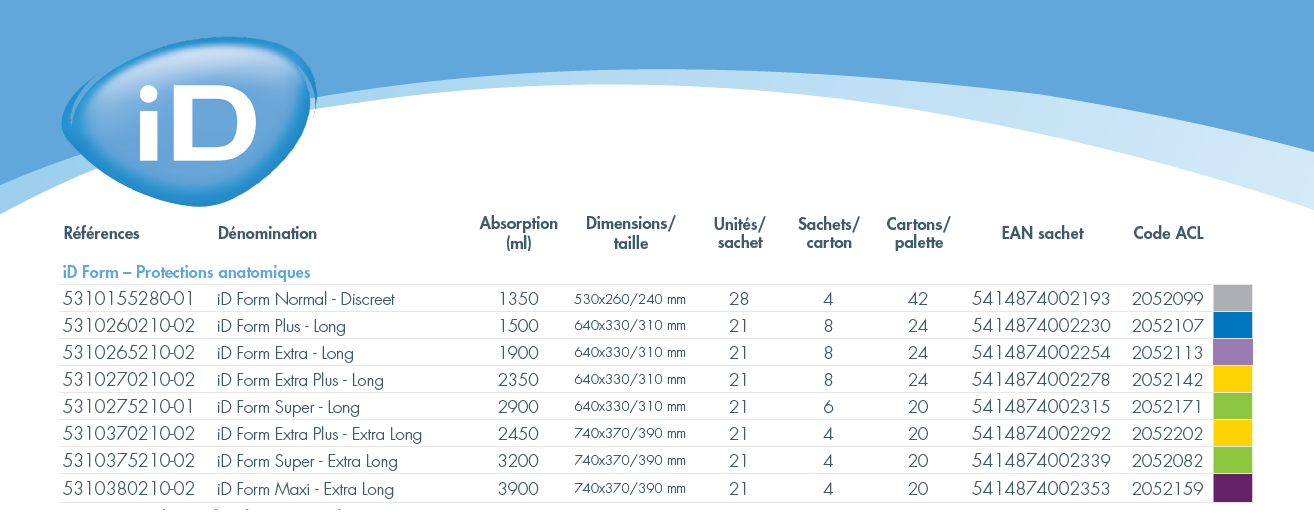Click EAN code 5414874002292
The width and height of the screenshot is (1314, 518).
[1041, 434]
